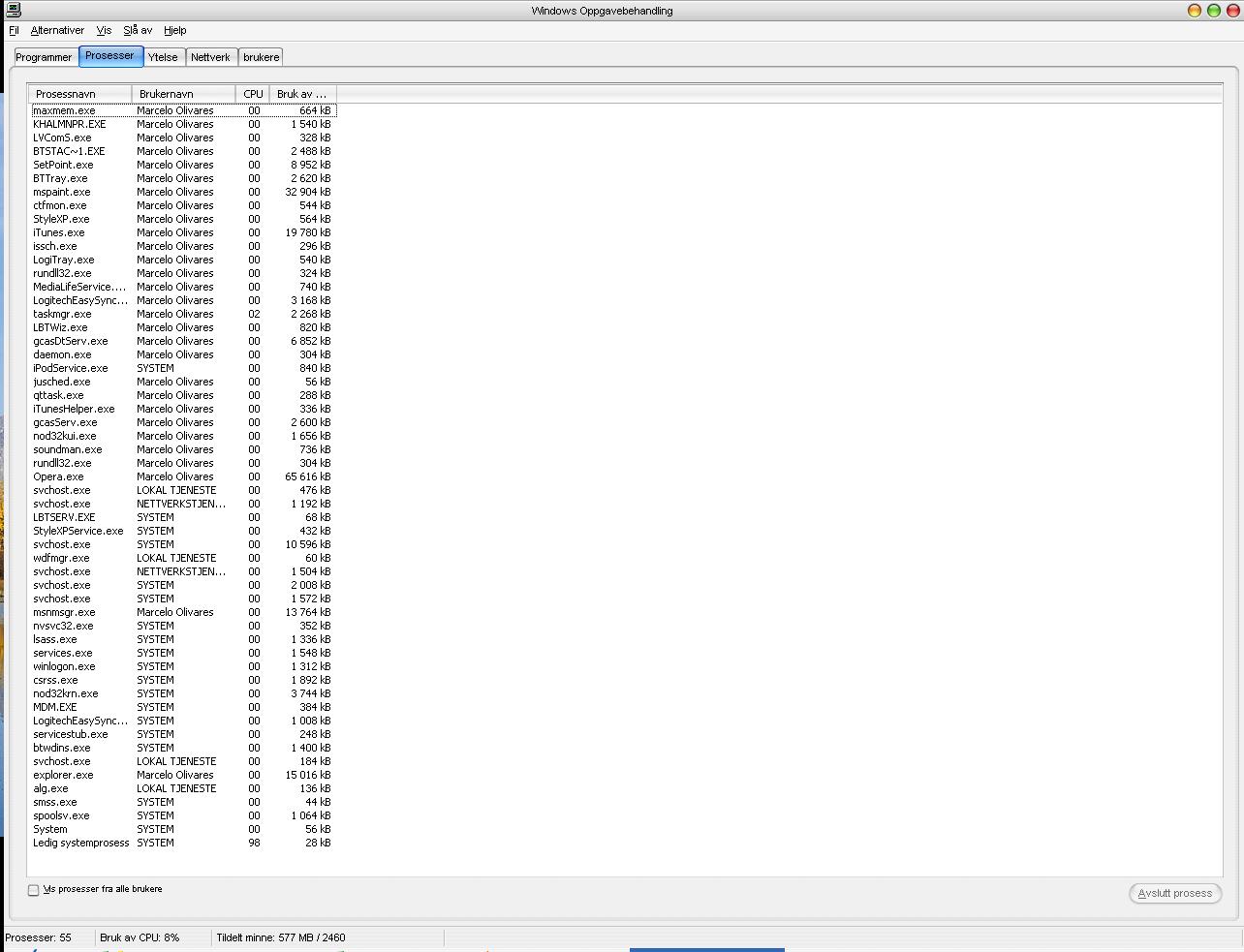1244x952 pixels.
Task: Select the gcasServ.exe process
Action: [183, 422]
